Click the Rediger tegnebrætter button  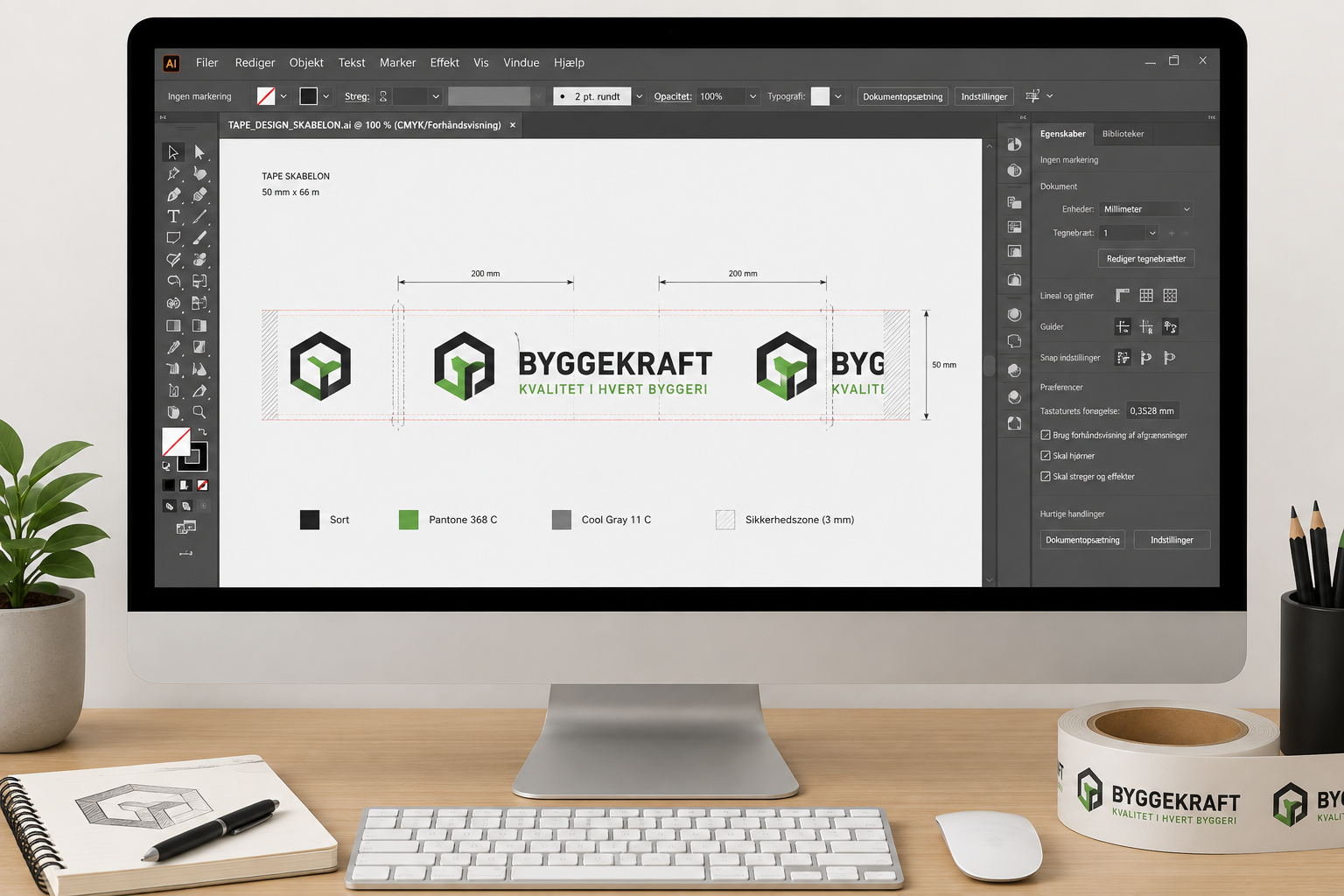(1146, 259)
